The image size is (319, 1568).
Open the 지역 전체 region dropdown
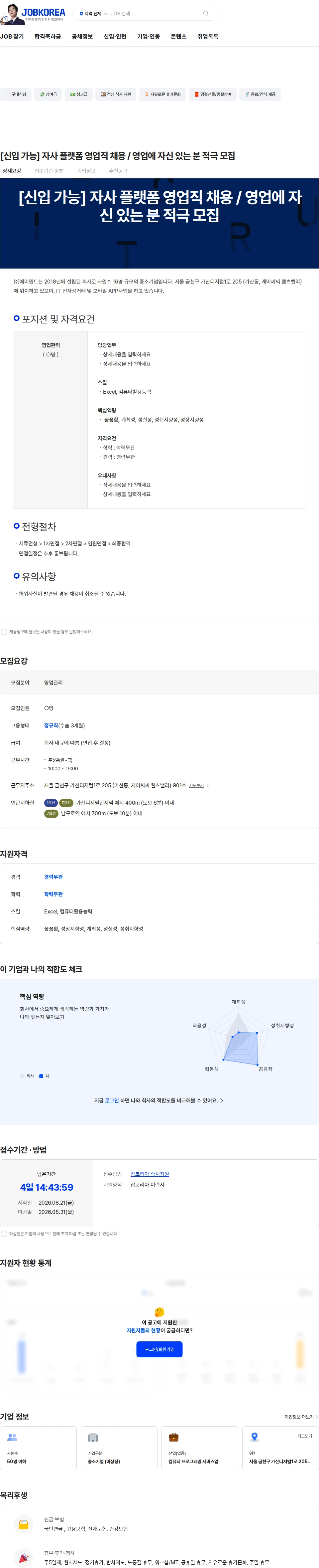point(93,13)
